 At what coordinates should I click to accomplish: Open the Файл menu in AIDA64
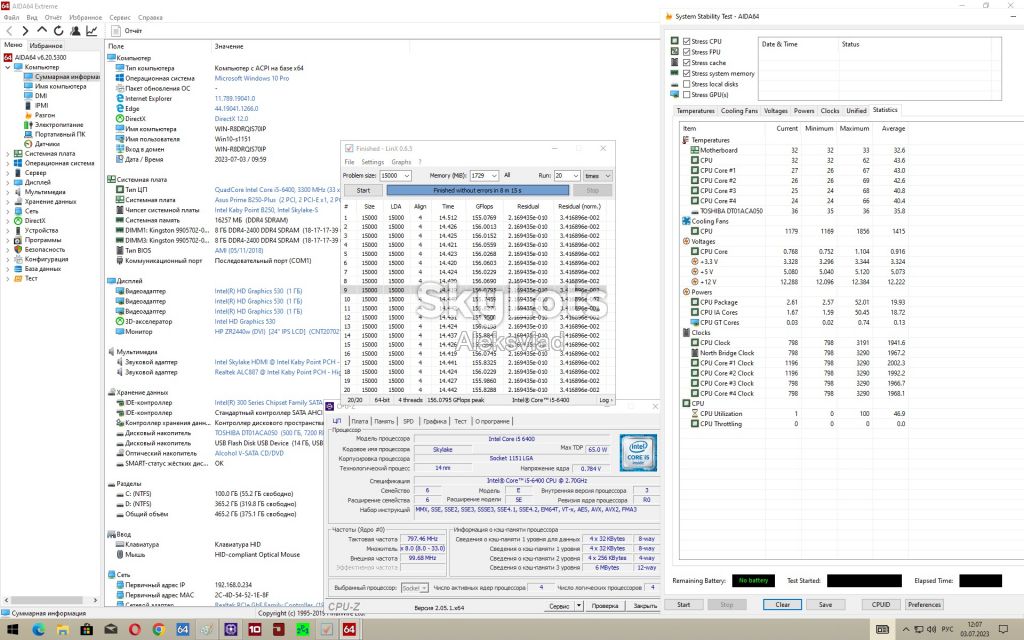(11, 18)
